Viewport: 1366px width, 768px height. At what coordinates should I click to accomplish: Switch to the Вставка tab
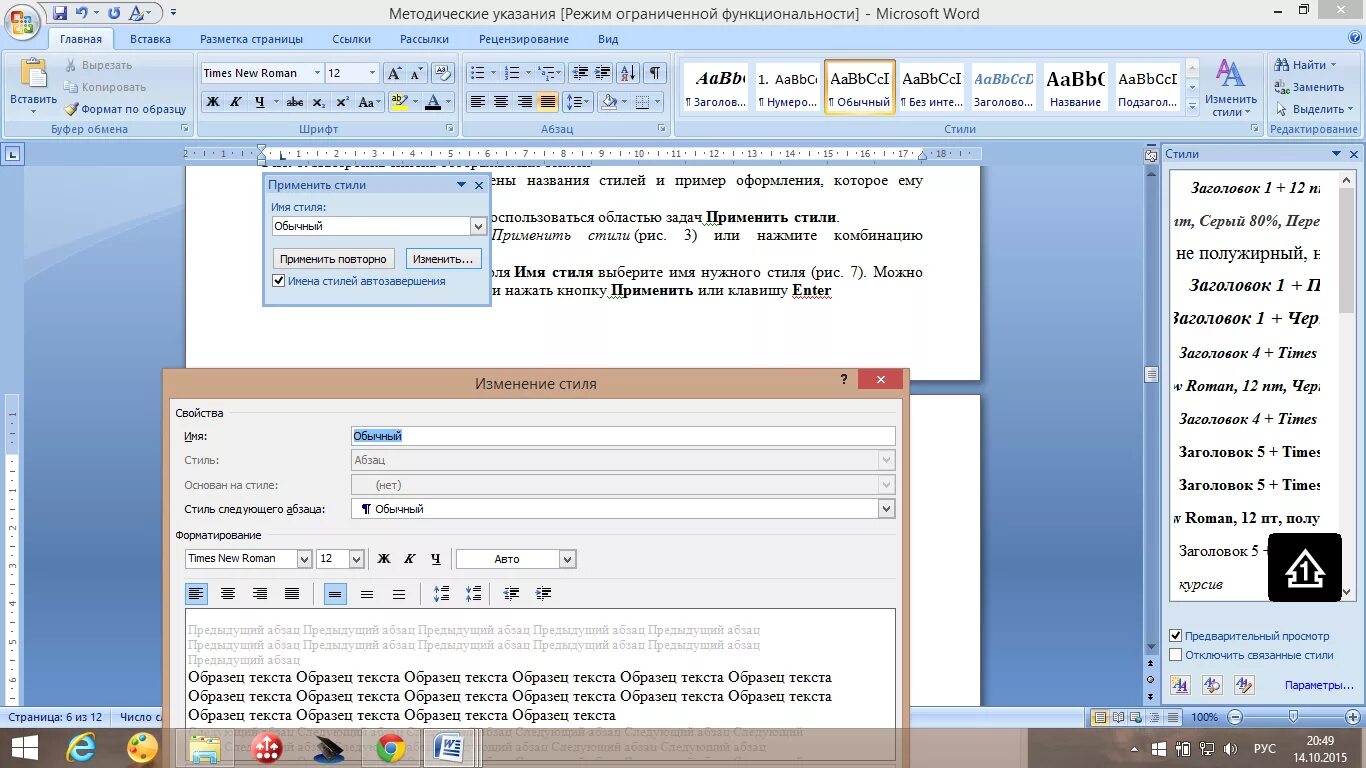coord(150,39)
